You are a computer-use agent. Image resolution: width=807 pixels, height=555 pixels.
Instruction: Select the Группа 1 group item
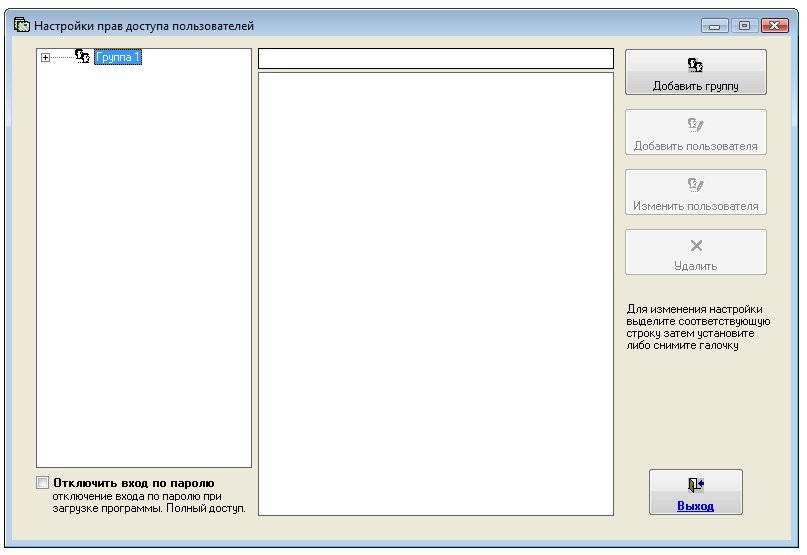pos(117,57)
